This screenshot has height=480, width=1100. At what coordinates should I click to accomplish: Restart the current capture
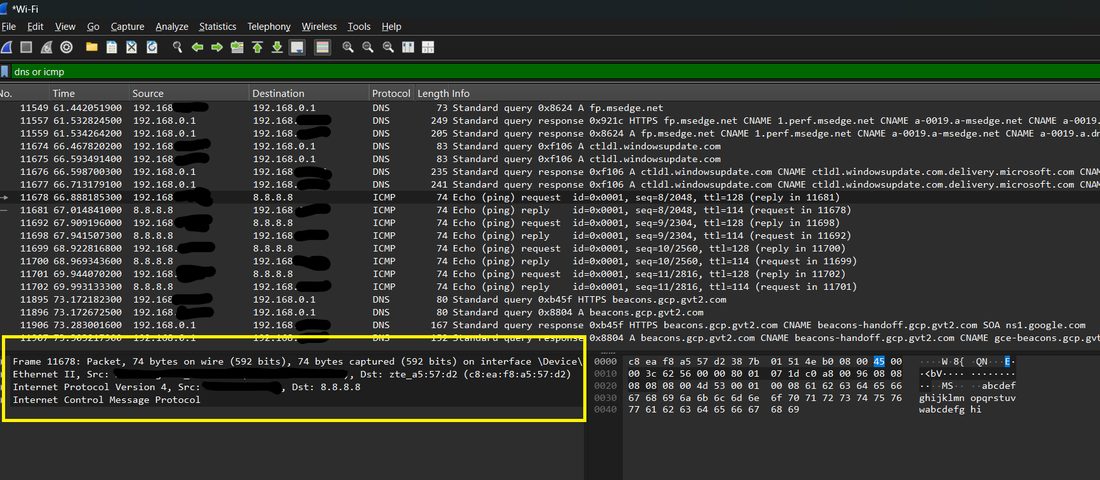46,48
